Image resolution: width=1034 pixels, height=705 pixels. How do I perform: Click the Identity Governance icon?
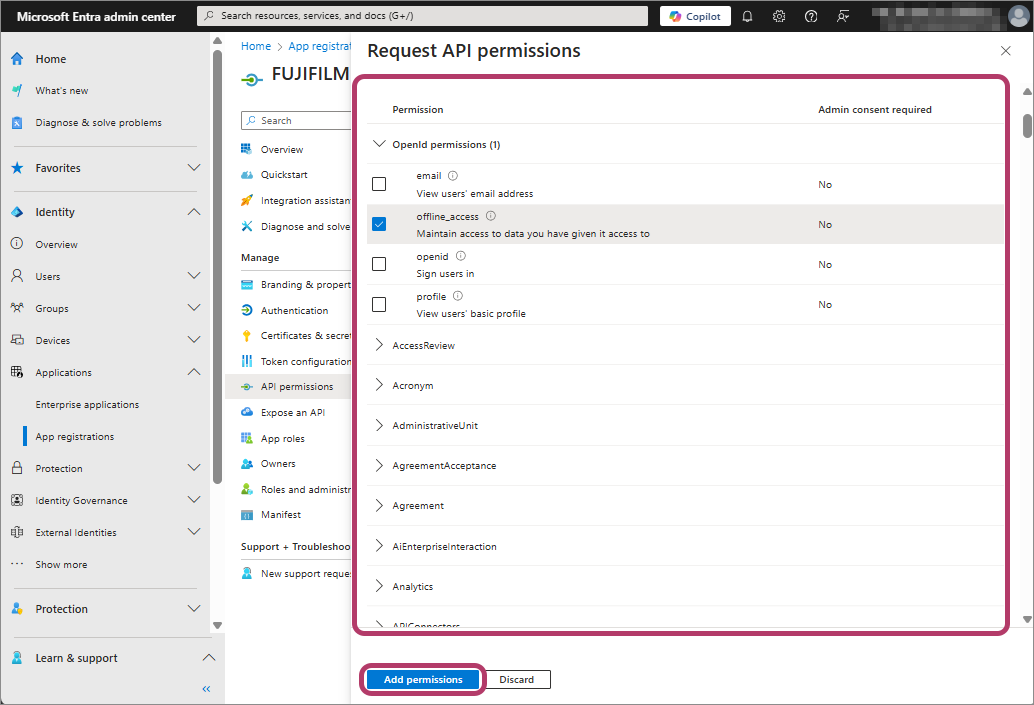[17, 501]
